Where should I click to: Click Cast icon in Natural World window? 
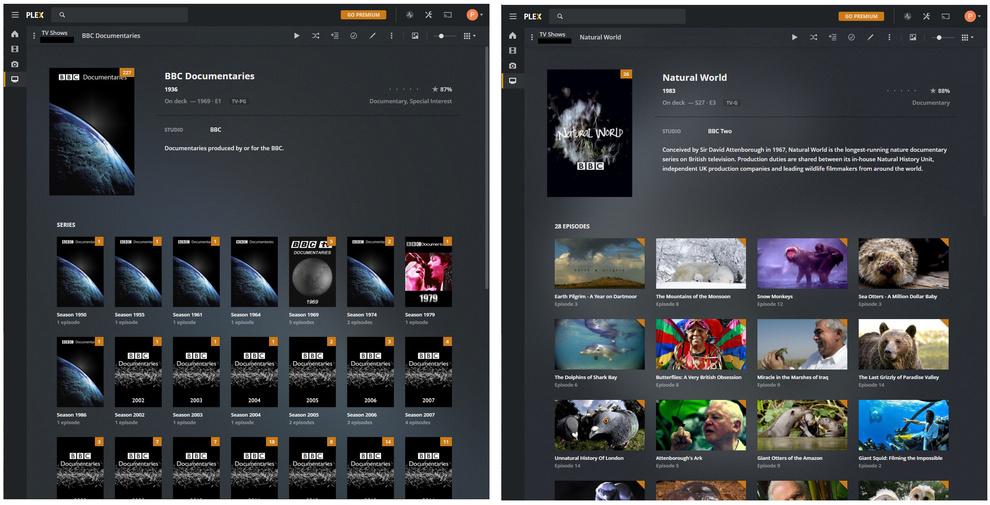pos(946,16)
